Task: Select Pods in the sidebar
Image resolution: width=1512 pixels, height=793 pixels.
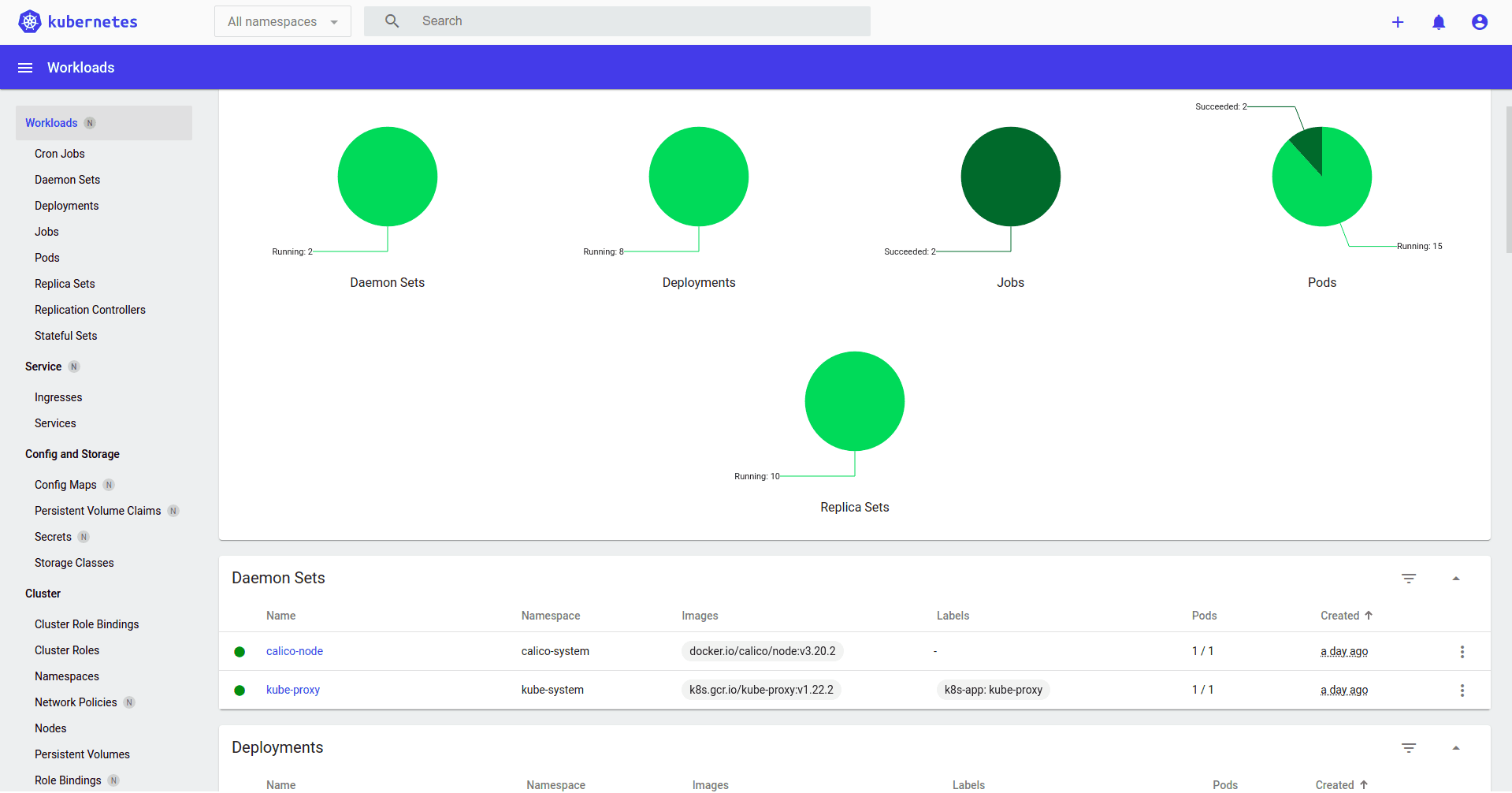Action: point(46,258)
